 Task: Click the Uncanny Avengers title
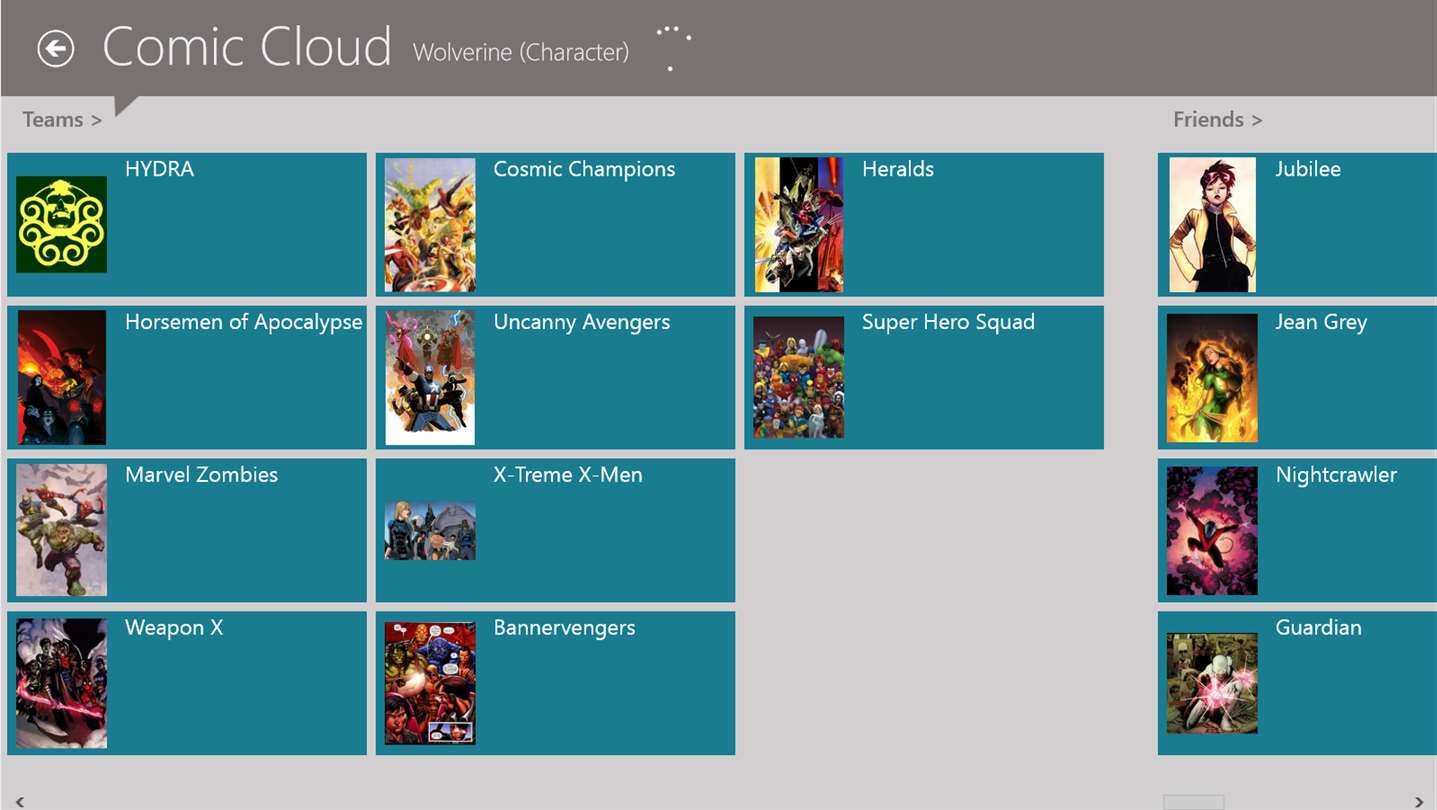tap(582, 323)
